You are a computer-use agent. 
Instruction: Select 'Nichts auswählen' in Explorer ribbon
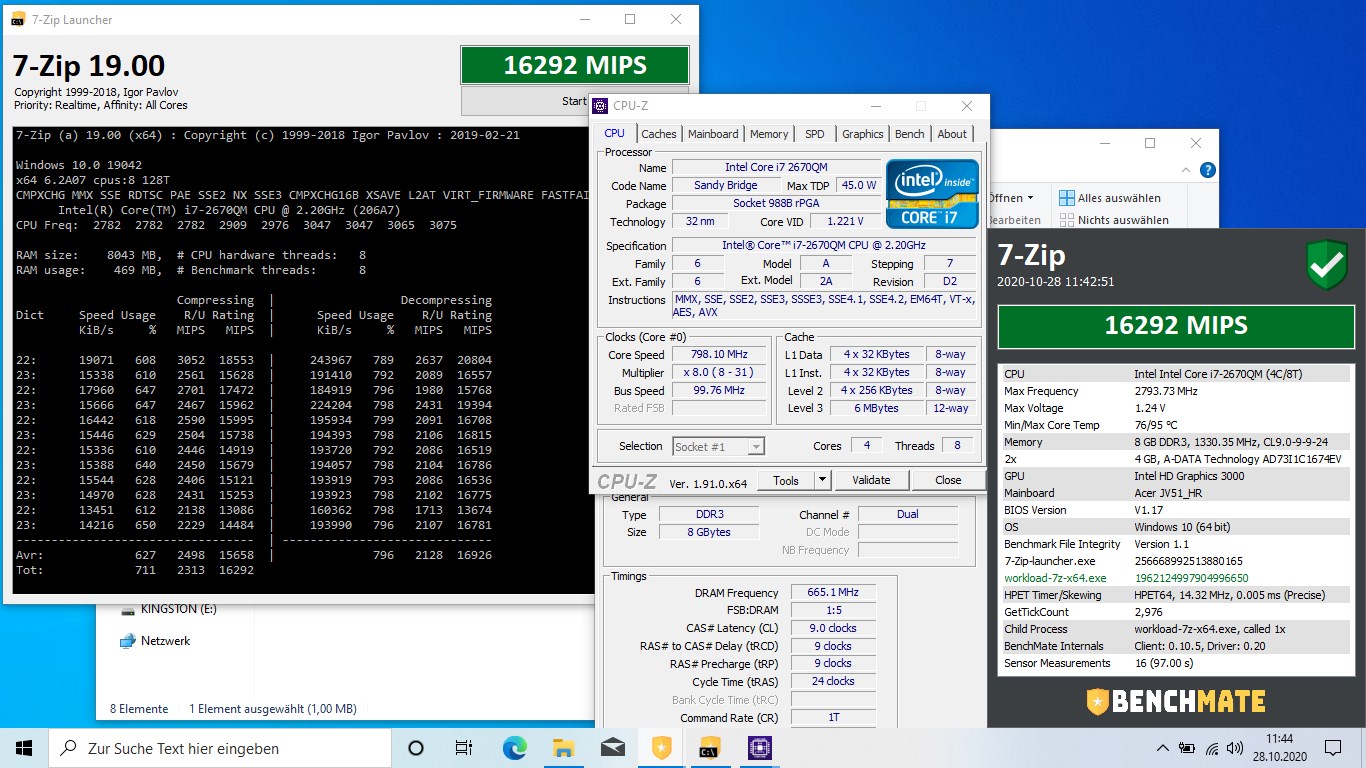[1113, 220]
